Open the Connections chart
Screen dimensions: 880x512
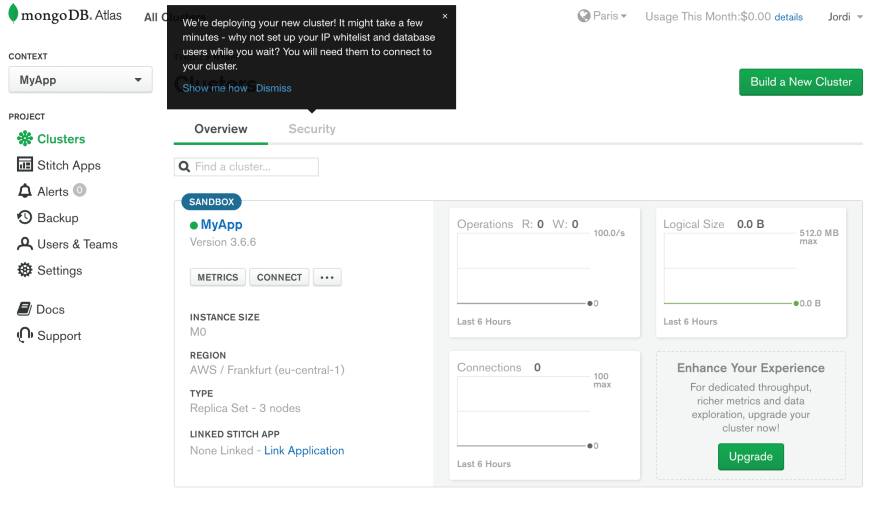pos(544,415)
